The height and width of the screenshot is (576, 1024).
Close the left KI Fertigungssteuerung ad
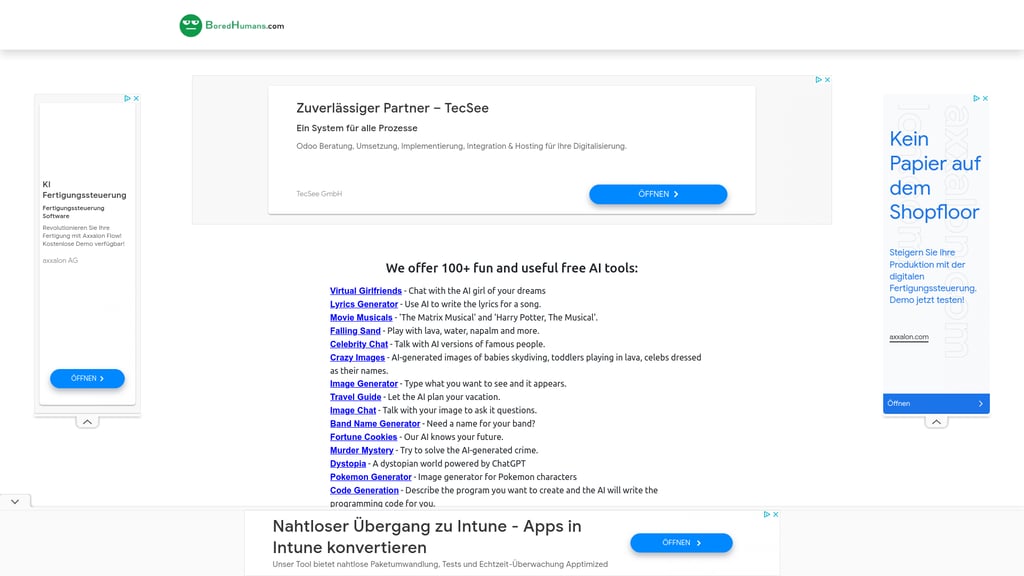click(x=136, y=99)
